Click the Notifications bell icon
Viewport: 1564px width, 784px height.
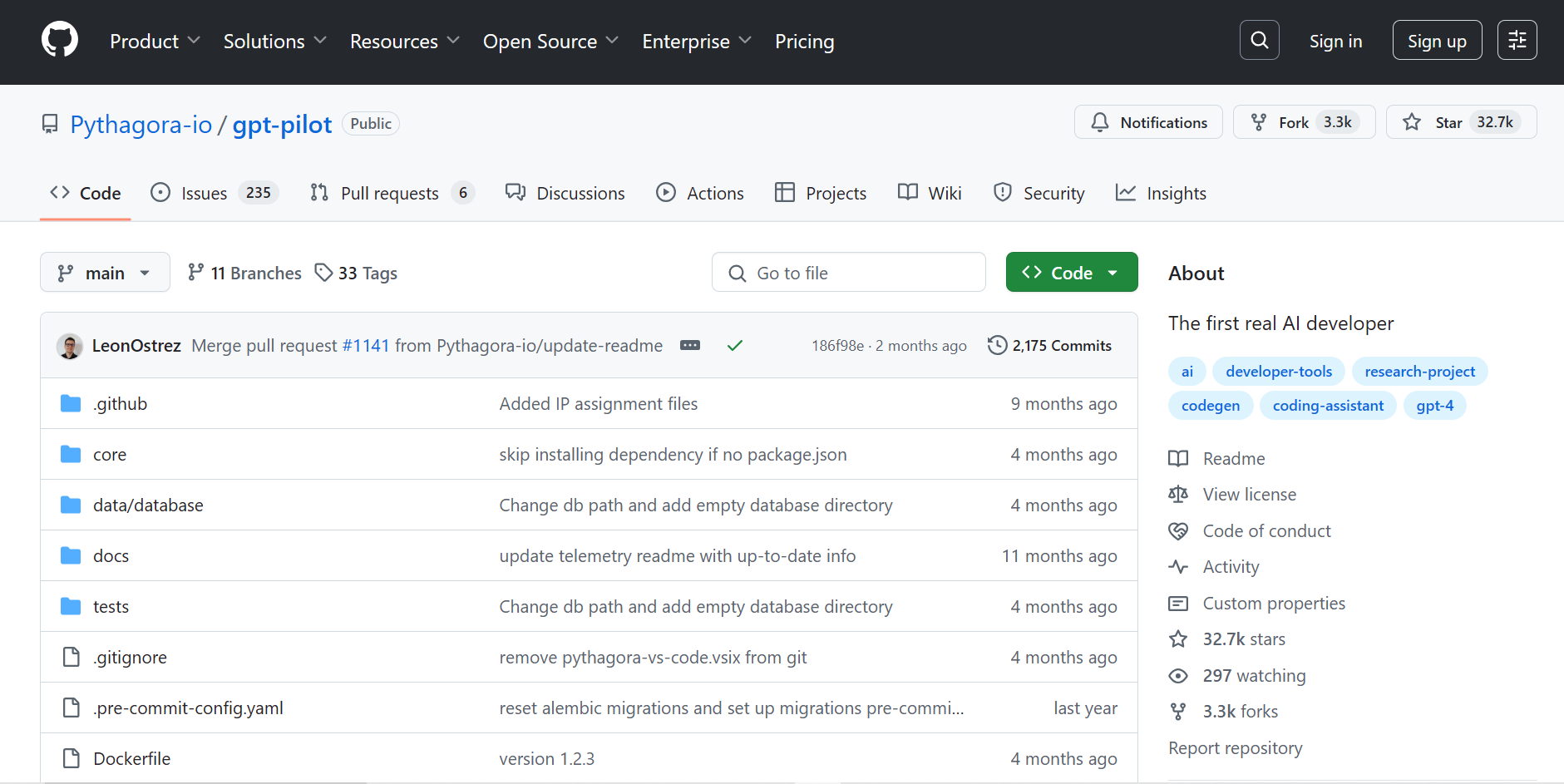point(1100,122)
